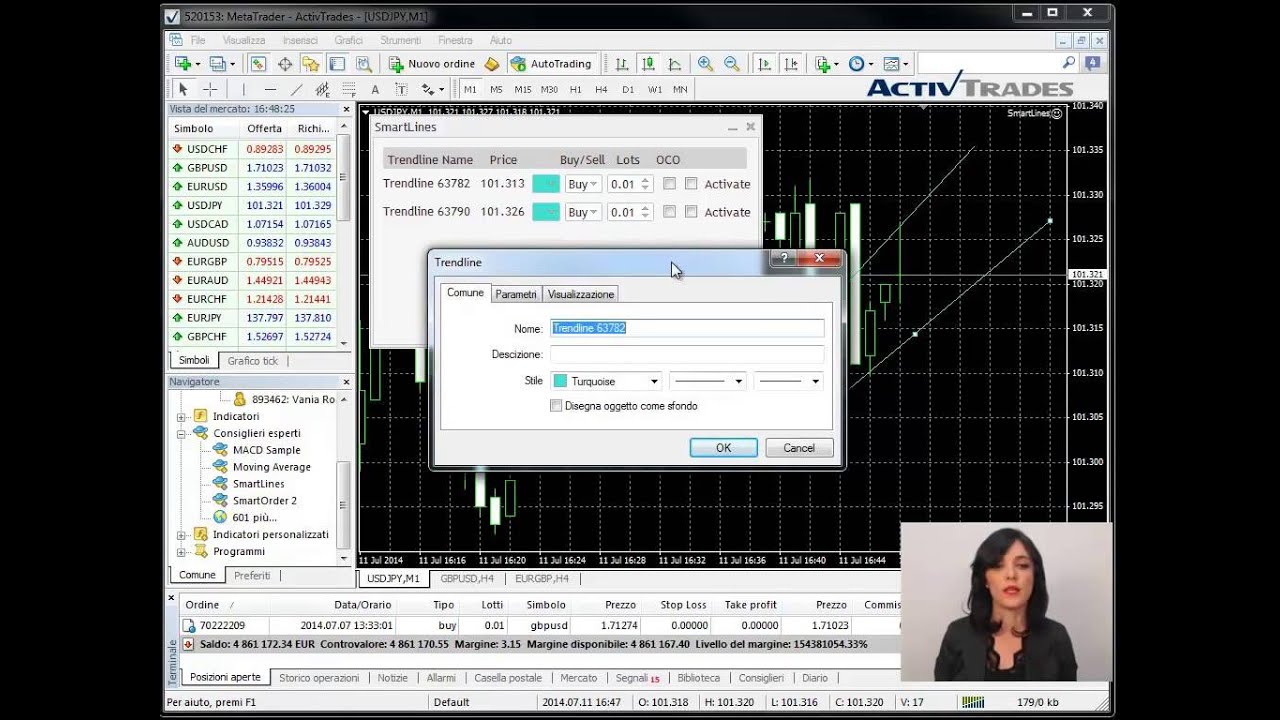
Task: Open the periodicity clock icon
Action: [x=857, y=64]
